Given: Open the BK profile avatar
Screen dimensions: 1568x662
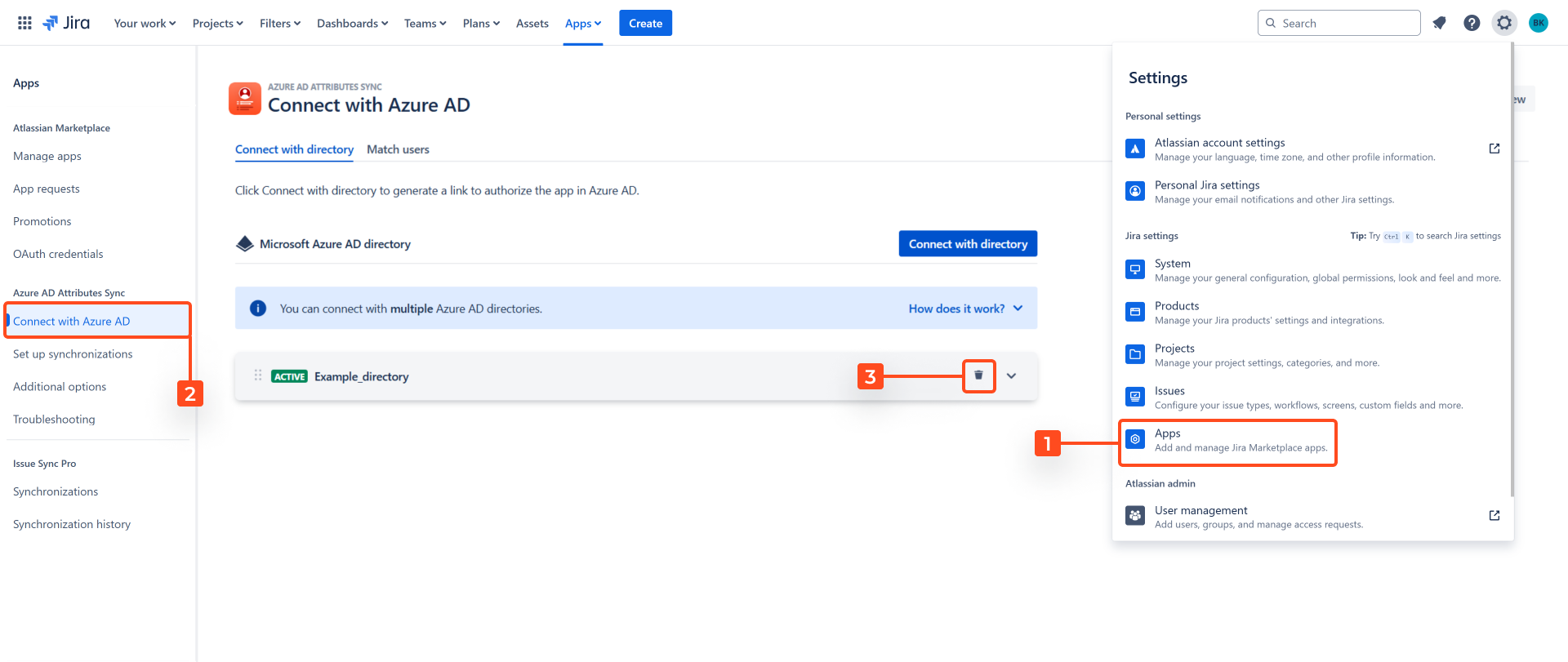Looking at the screenshot, I should coord(1539,23).
